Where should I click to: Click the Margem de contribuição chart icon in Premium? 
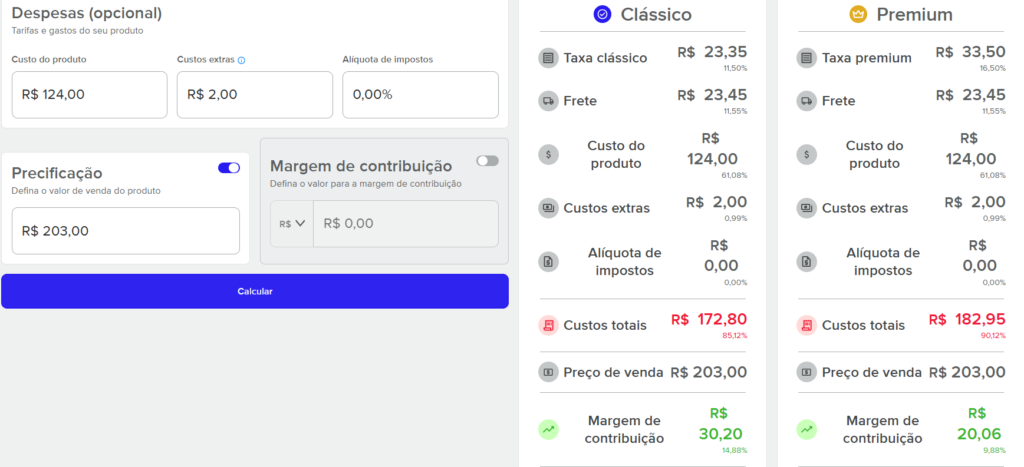tap(807, 429)
